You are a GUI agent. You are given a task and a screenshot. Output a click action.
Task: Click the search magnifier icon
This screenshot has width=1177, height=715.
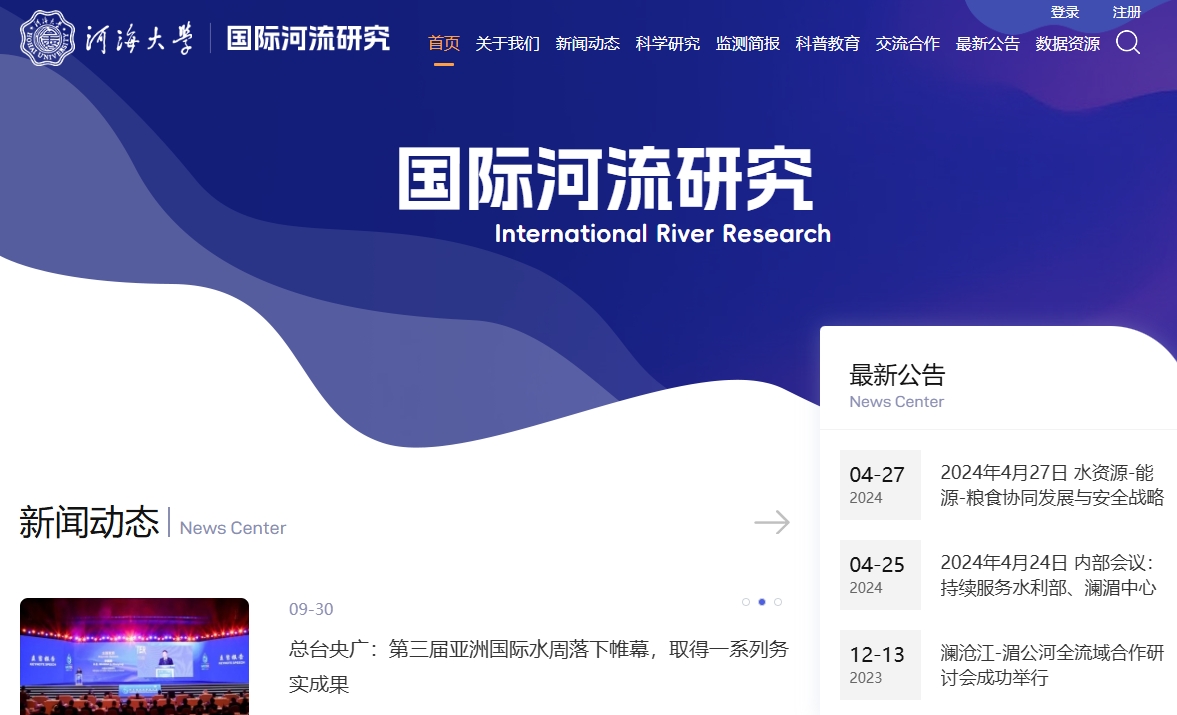pos(1127,42)
